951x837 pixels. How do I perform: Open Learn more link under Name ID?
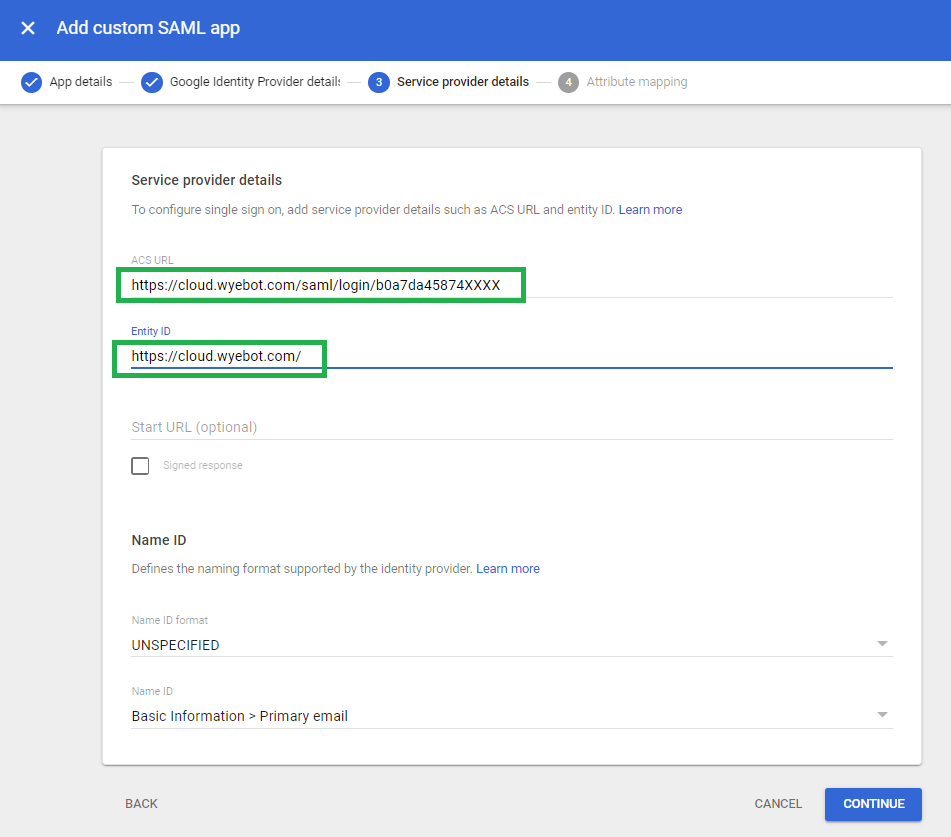[x=508, y=569]
